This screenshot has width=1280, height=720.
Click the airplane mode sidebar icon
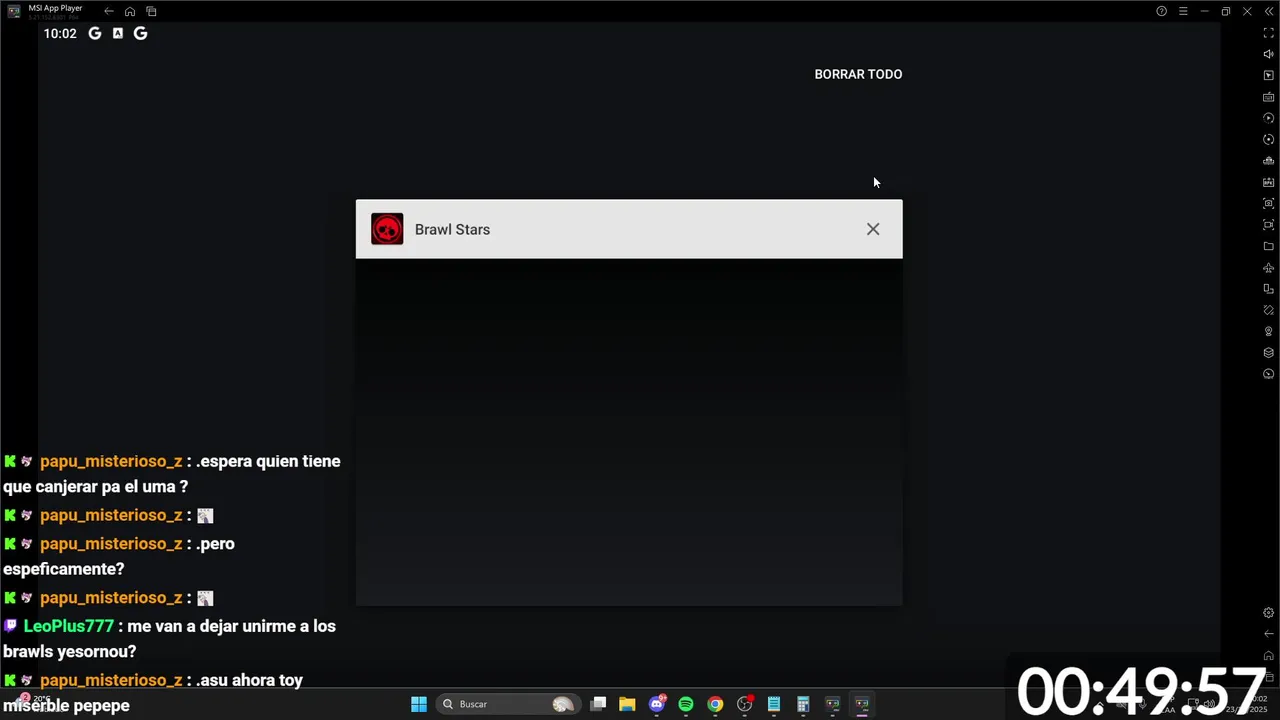point(1269,268)
